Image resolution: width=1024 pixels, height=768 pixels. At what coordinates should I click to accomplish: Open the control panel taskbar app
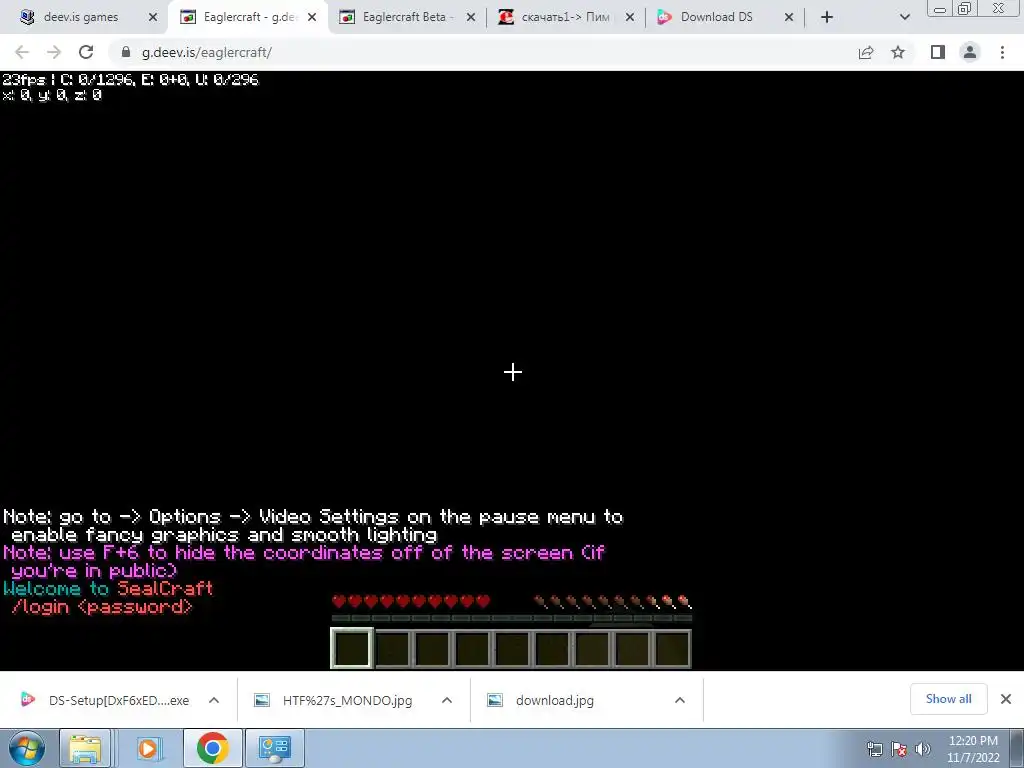[x=274, y=748]
